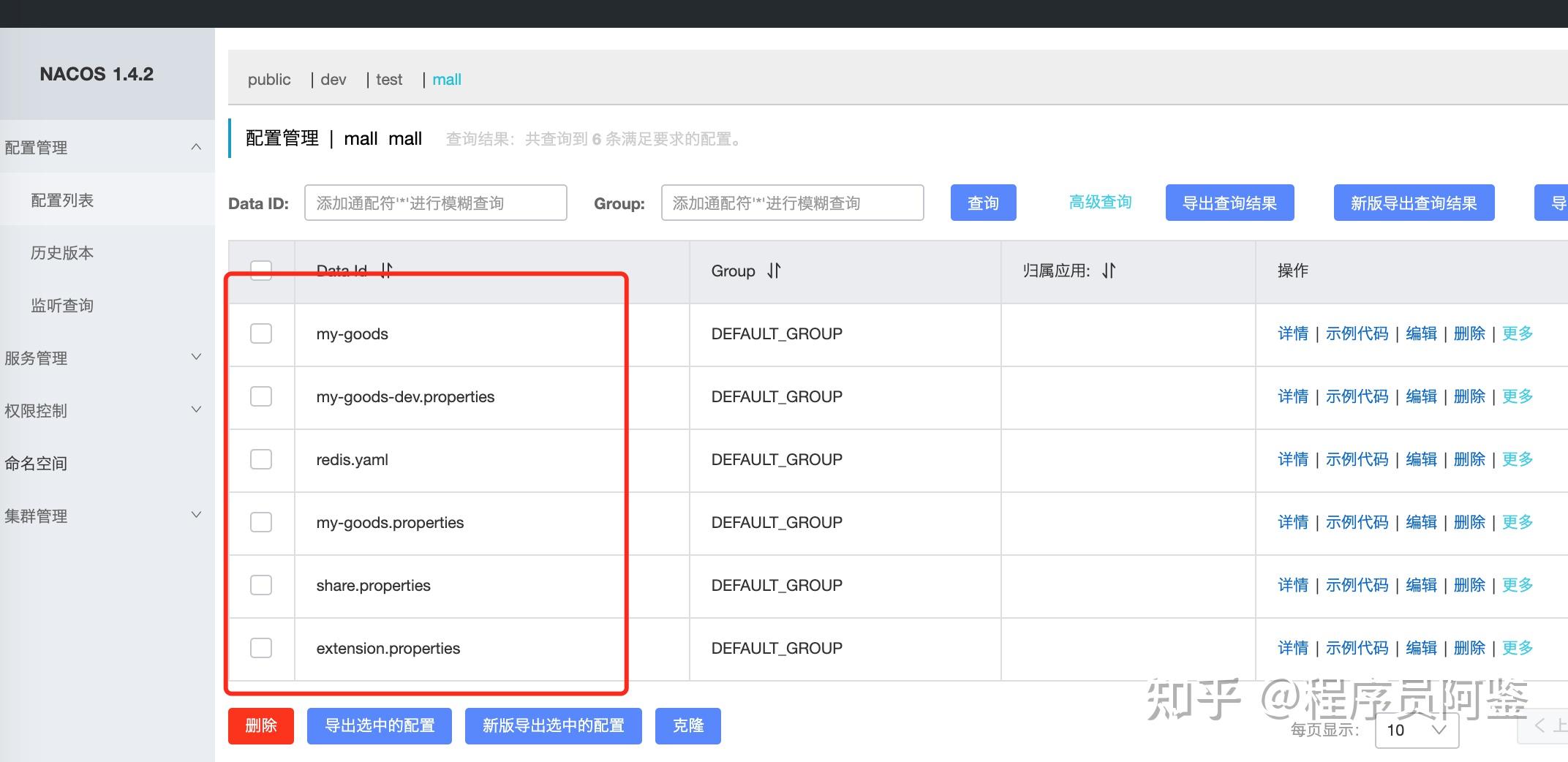Check the box for extension.properties row
The image size is (1568, 762).
[261, 648]
